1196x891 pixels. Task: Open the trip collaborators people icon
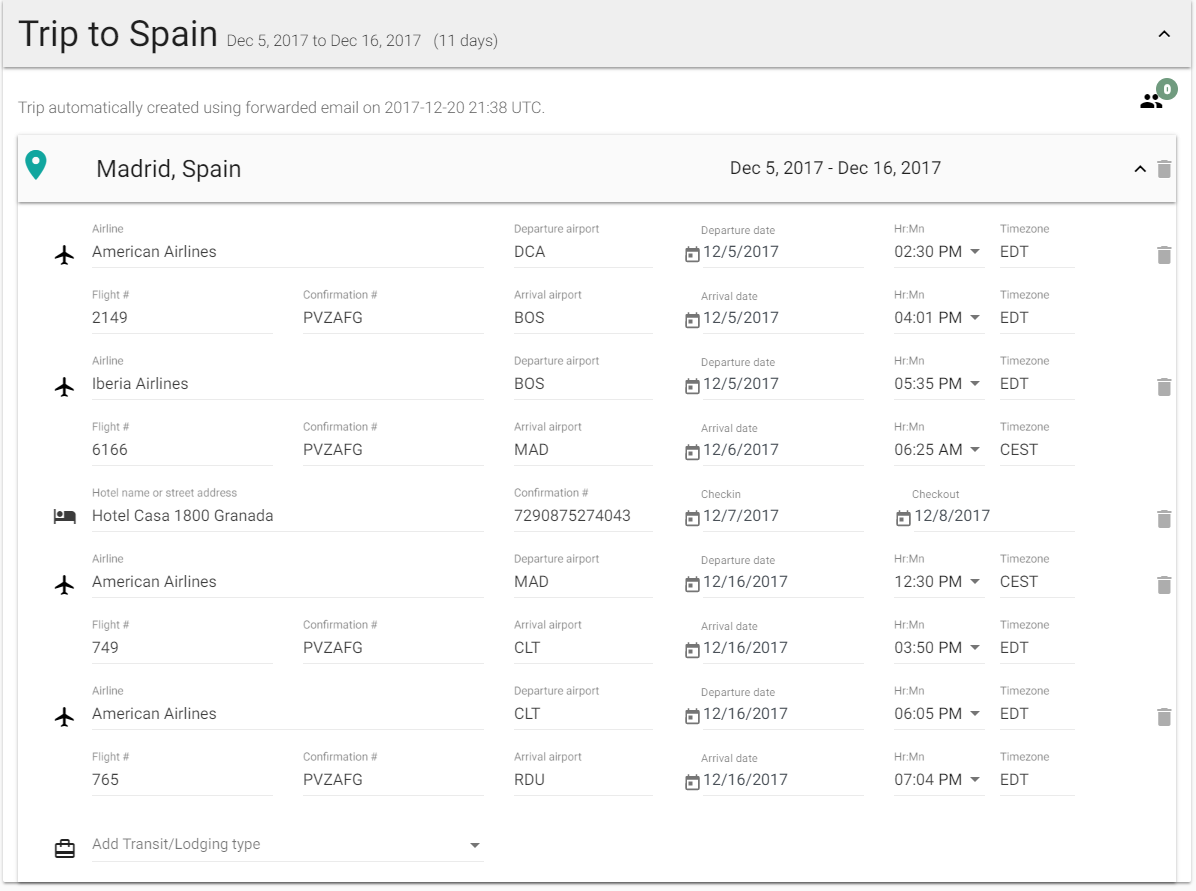[x=1151, y=101]
